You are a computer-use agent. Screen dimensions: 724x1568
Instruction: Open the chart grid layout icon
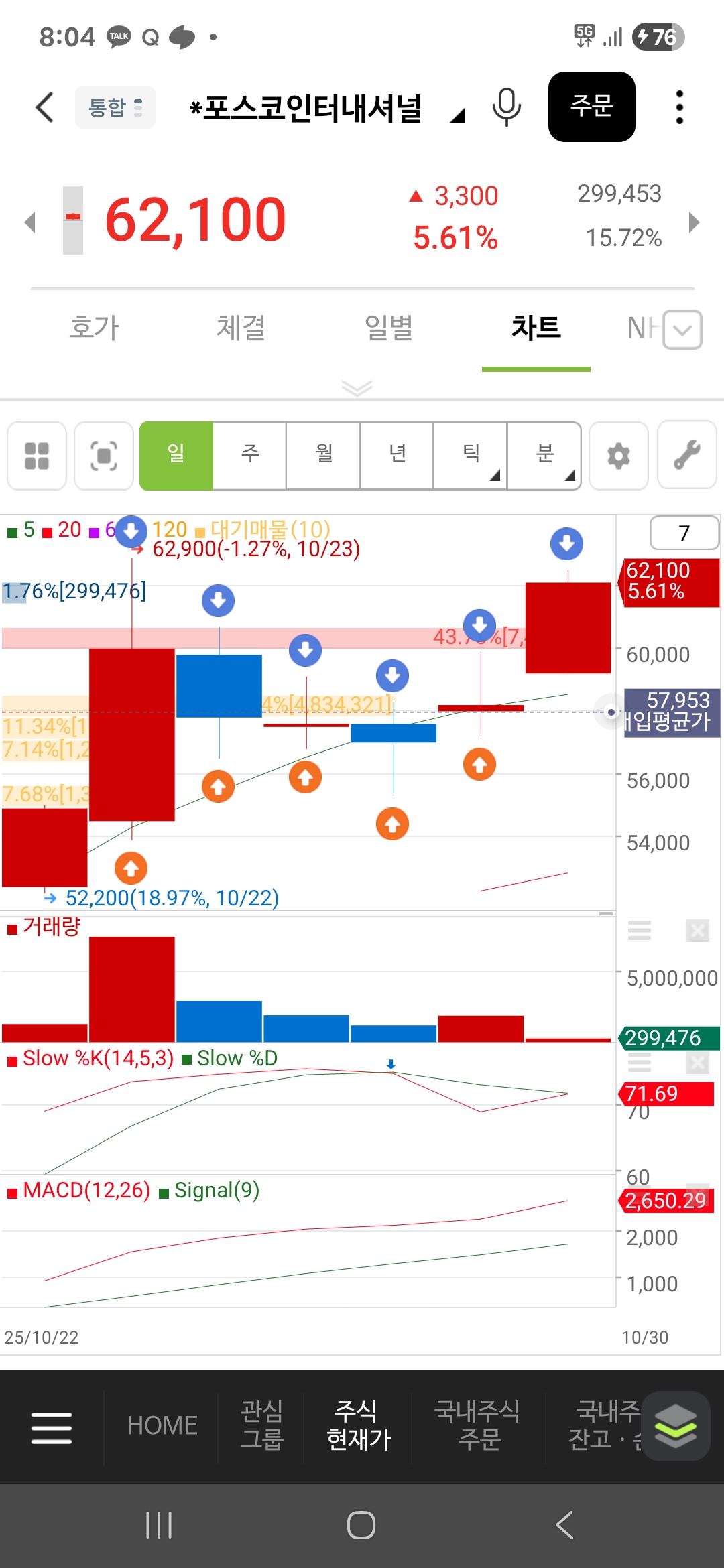tap(37, 456)
